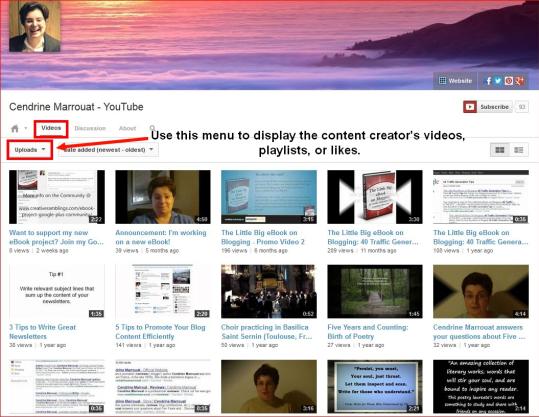Switch to the Videos tab

pyautogui.click(x=51, y=128)
